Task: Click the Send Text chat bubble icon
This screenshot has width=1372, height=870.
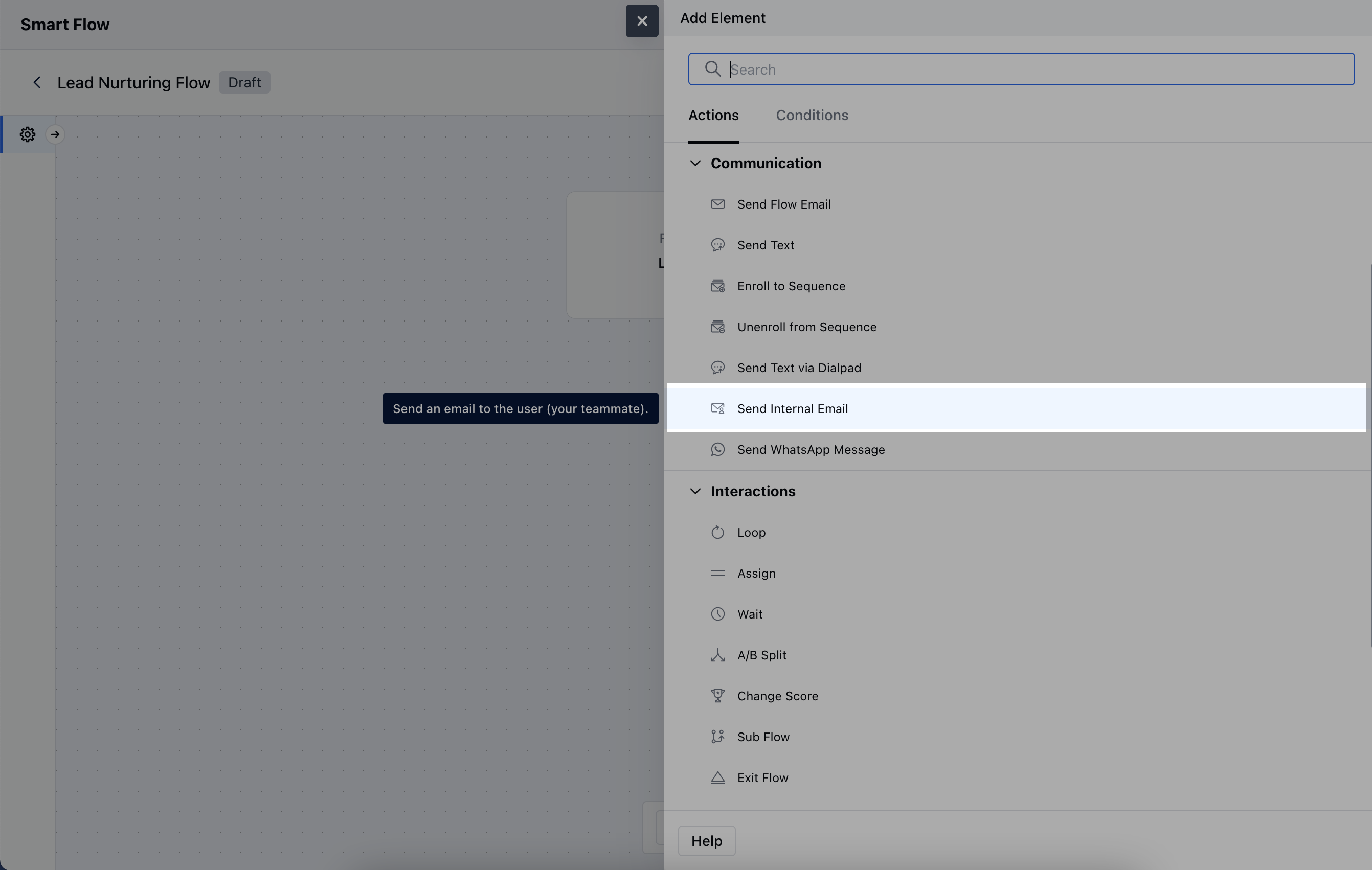Action: [x=717, y=245]
